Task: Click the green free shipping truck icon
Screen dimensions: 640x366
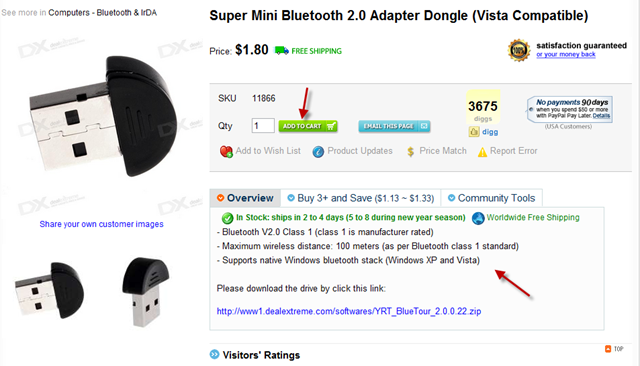Action: tap(281, 51)
